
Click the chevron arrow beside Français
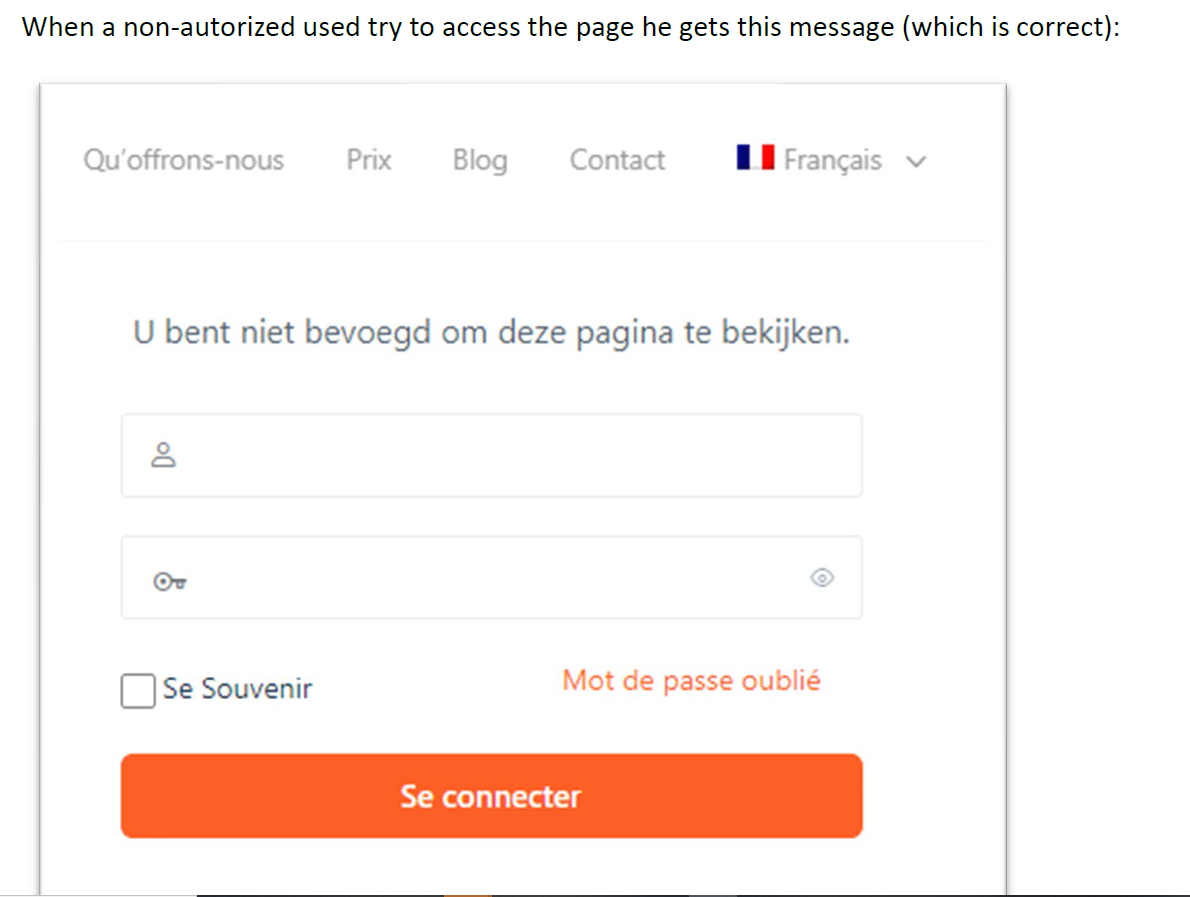click(x=915, y=162)
